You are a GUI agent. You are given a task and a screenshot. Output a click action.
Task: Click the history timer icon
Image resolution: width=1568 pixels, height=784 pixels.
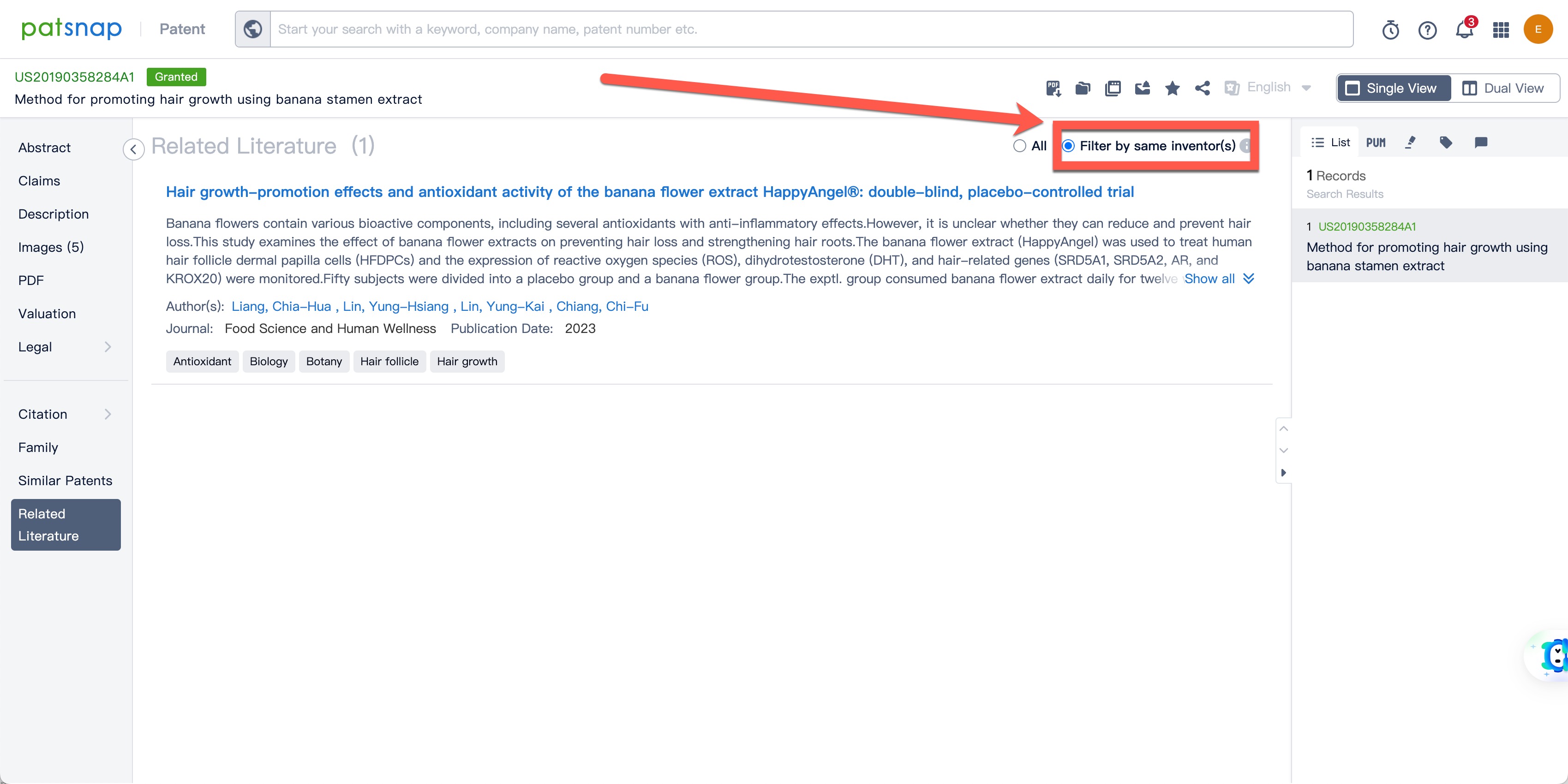click(1390, 30)
